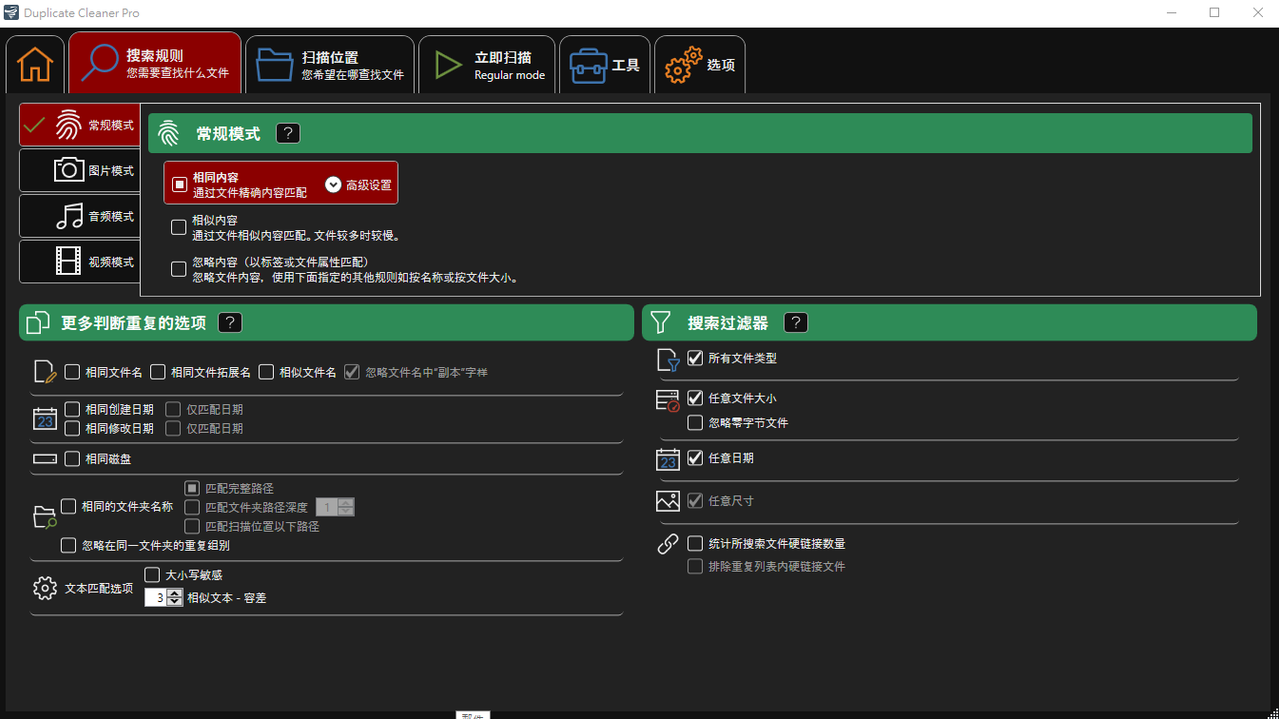This screenshot has height=719, width=1279.
Task: Open help for 更多判断重复的选项
Action: pos(230,323)
